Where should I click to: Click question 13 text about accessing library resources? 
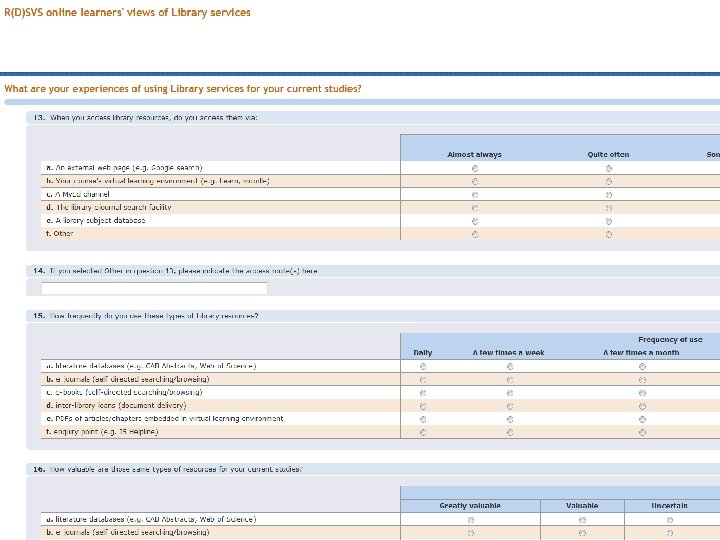153,118
